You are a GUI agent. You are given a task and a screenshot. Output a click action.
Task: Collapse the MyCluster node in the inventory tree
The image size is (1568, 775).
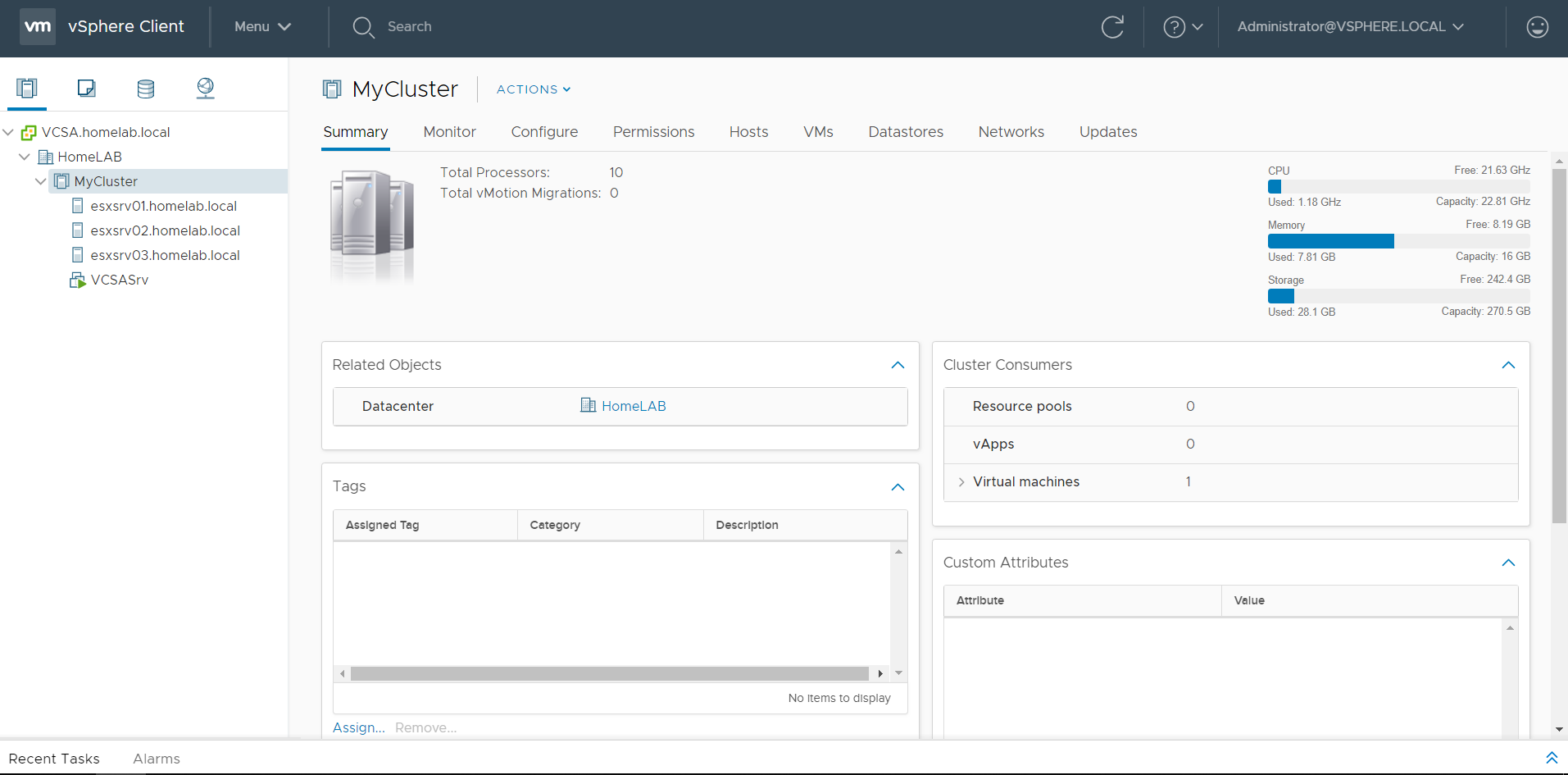[x=40, y=180]
